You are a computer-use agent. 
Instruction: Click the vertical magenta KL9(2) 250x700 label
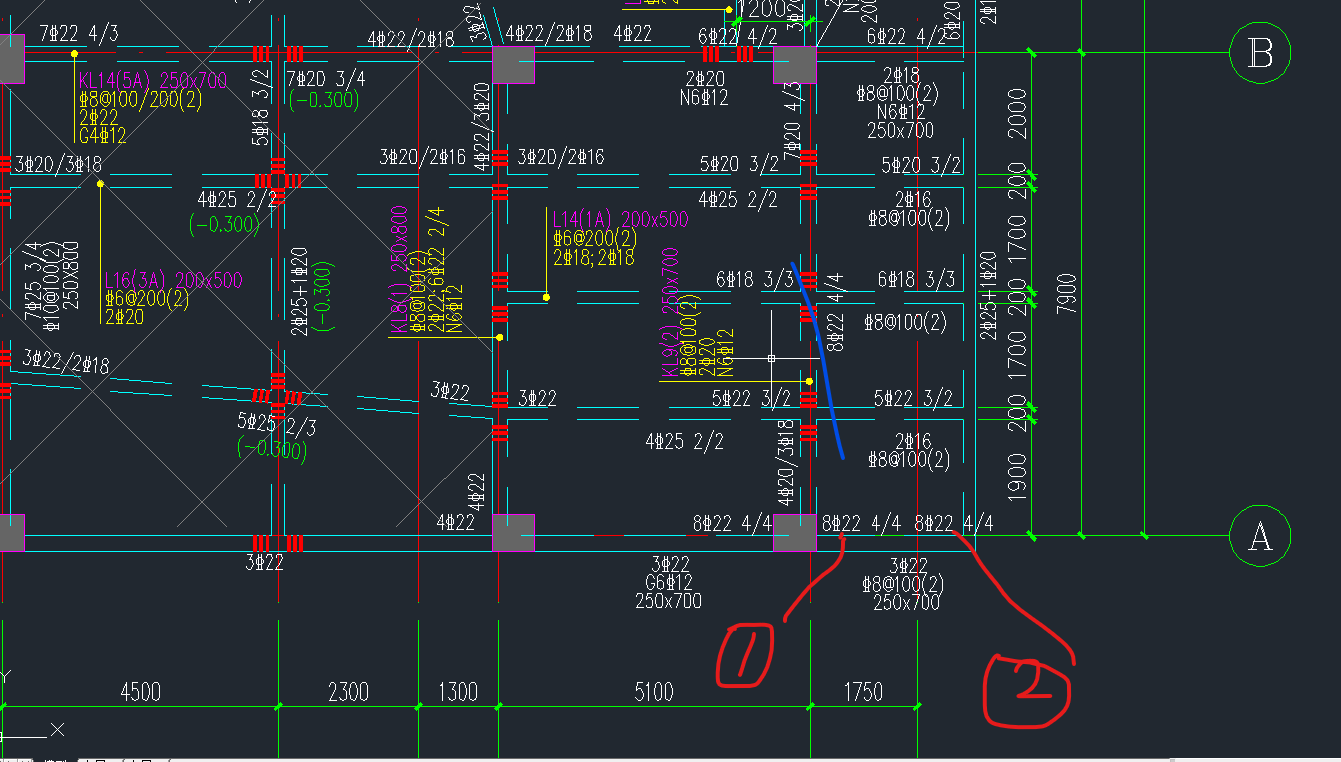click(x=670, y=314)
